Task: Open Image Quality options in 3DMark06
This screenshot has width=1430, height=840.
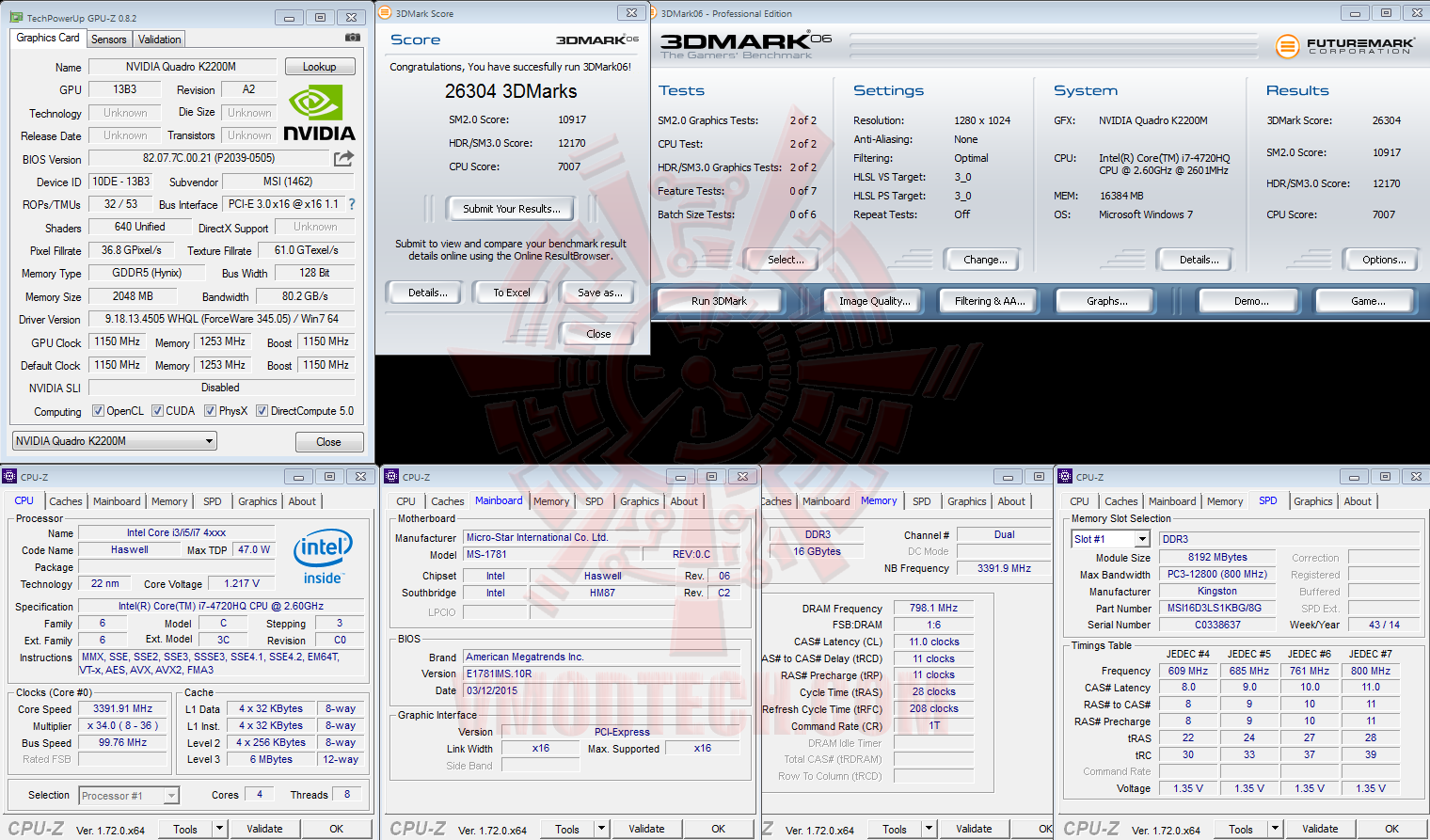Action: coord(875,301)
